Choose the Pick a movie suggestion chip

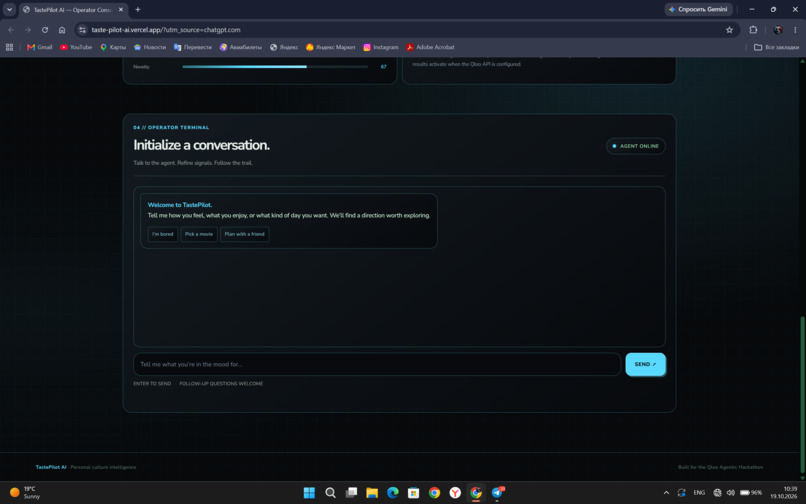199,234
